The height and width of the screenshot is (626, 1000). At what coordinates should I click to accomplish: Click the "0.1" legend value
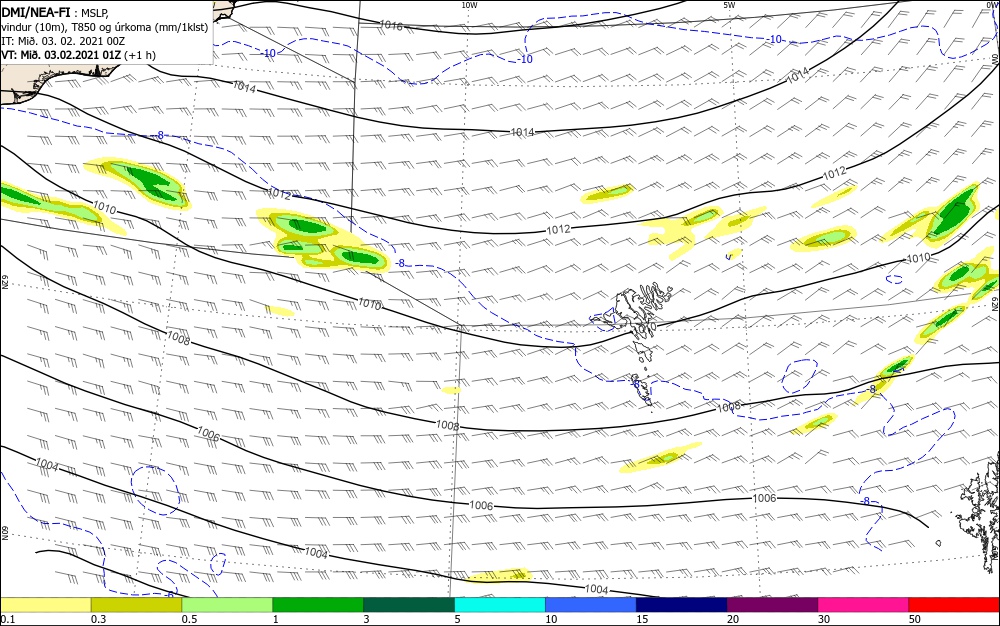pos(8,619)
